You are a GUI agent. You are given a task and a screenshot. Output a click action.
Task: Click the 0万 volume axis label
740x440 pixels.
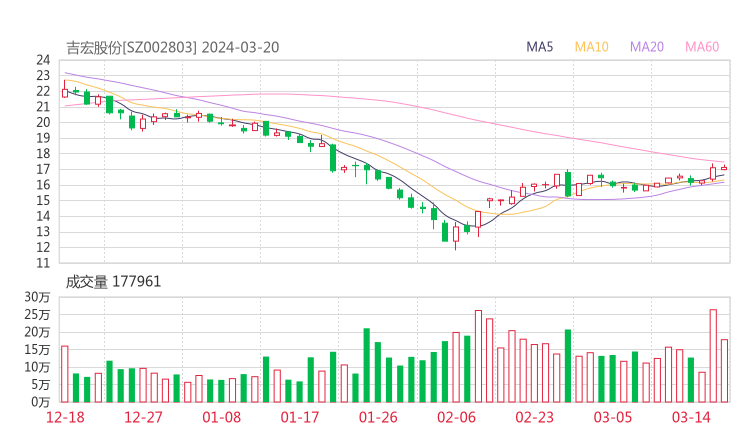(x=40, y=402)
